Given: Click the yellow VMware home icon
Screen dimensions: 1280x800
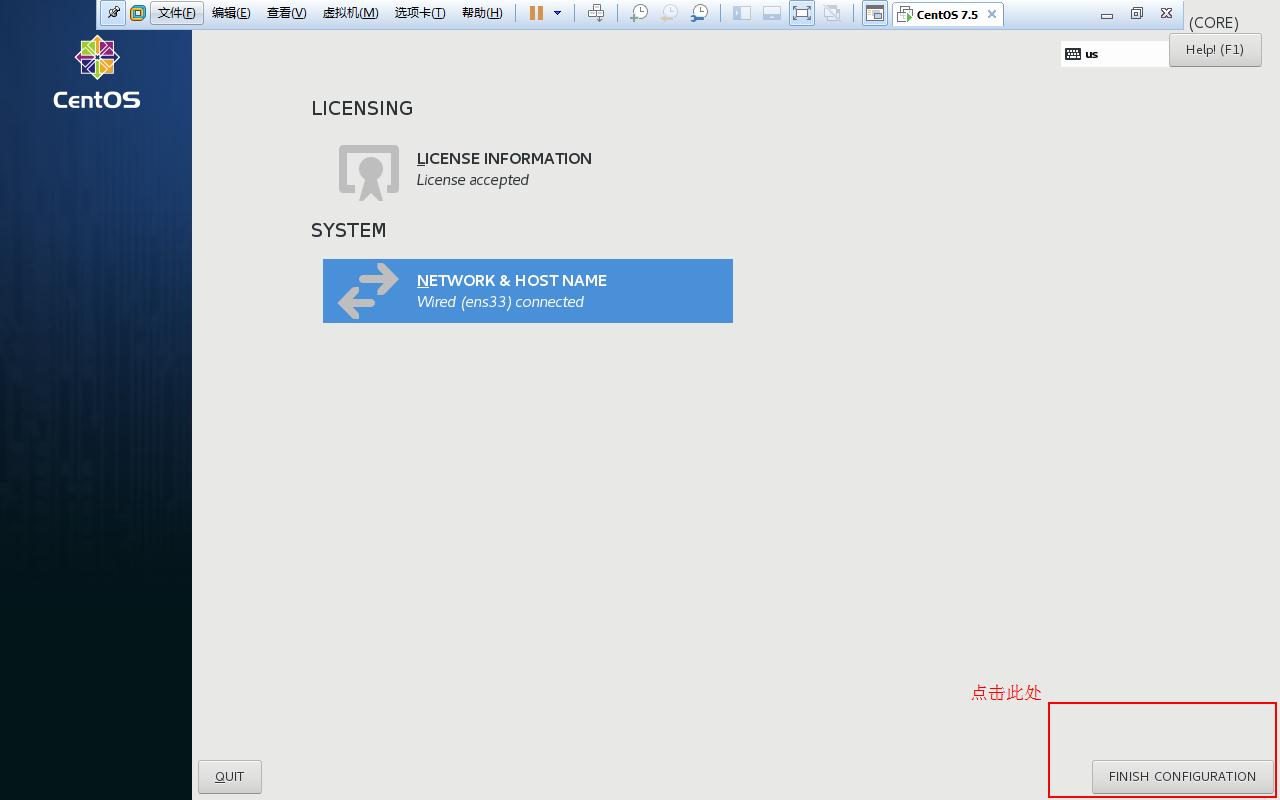Looking at the screenshot, I should pos(138,13).
